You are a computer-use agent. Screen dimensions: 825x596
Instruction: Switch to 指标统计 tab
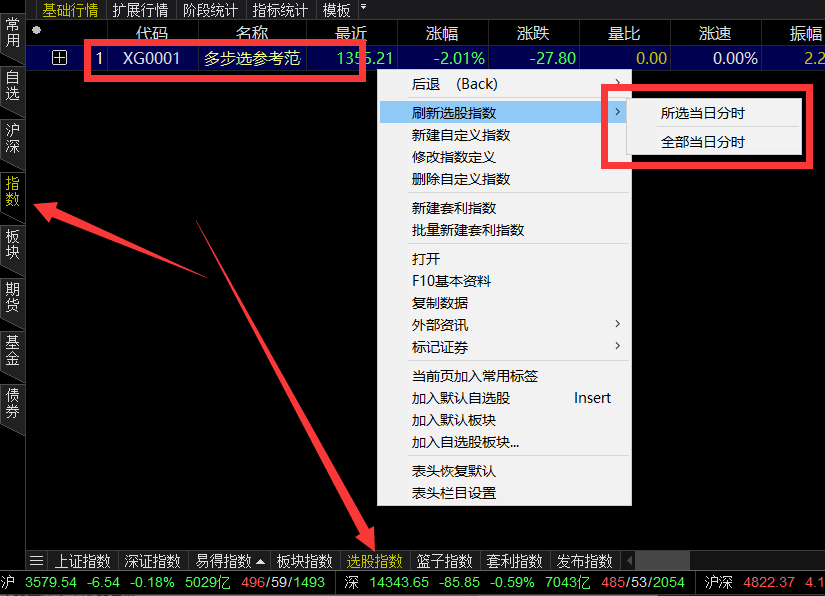280,10
